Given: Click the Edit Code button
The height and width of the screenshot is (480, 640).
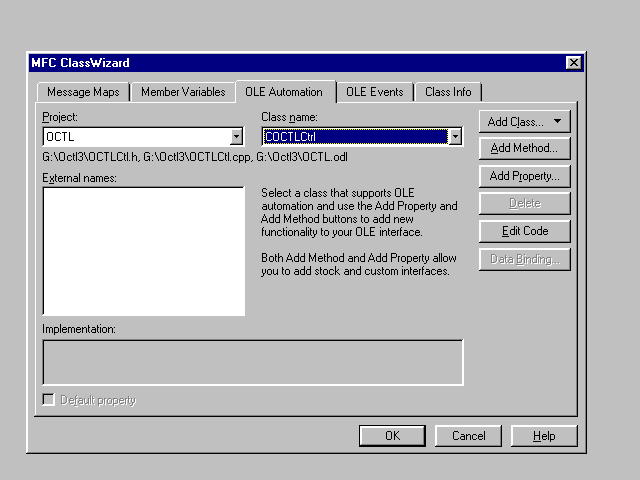Looking at the screenshot, I should [x=524, y=231].
